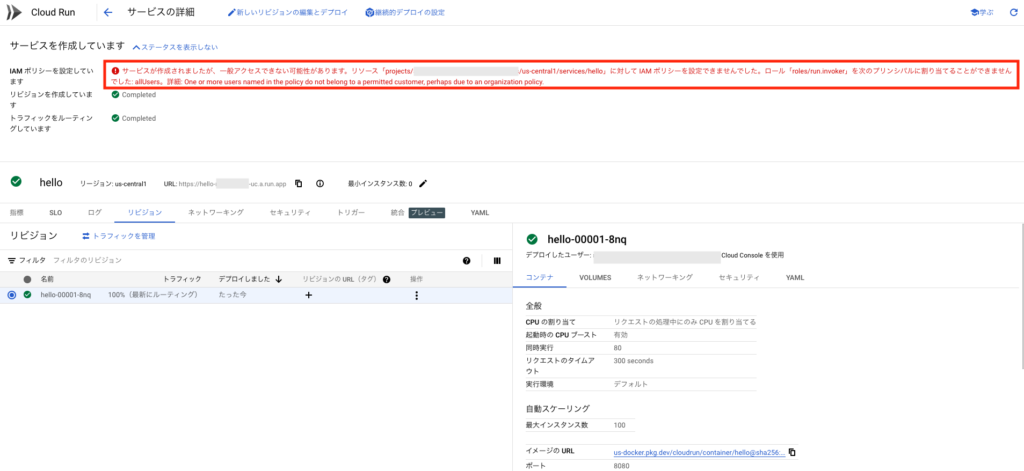Click the リビジョンの URL help icon
This screenshot has height=471, width=1024.
(387, 280)
